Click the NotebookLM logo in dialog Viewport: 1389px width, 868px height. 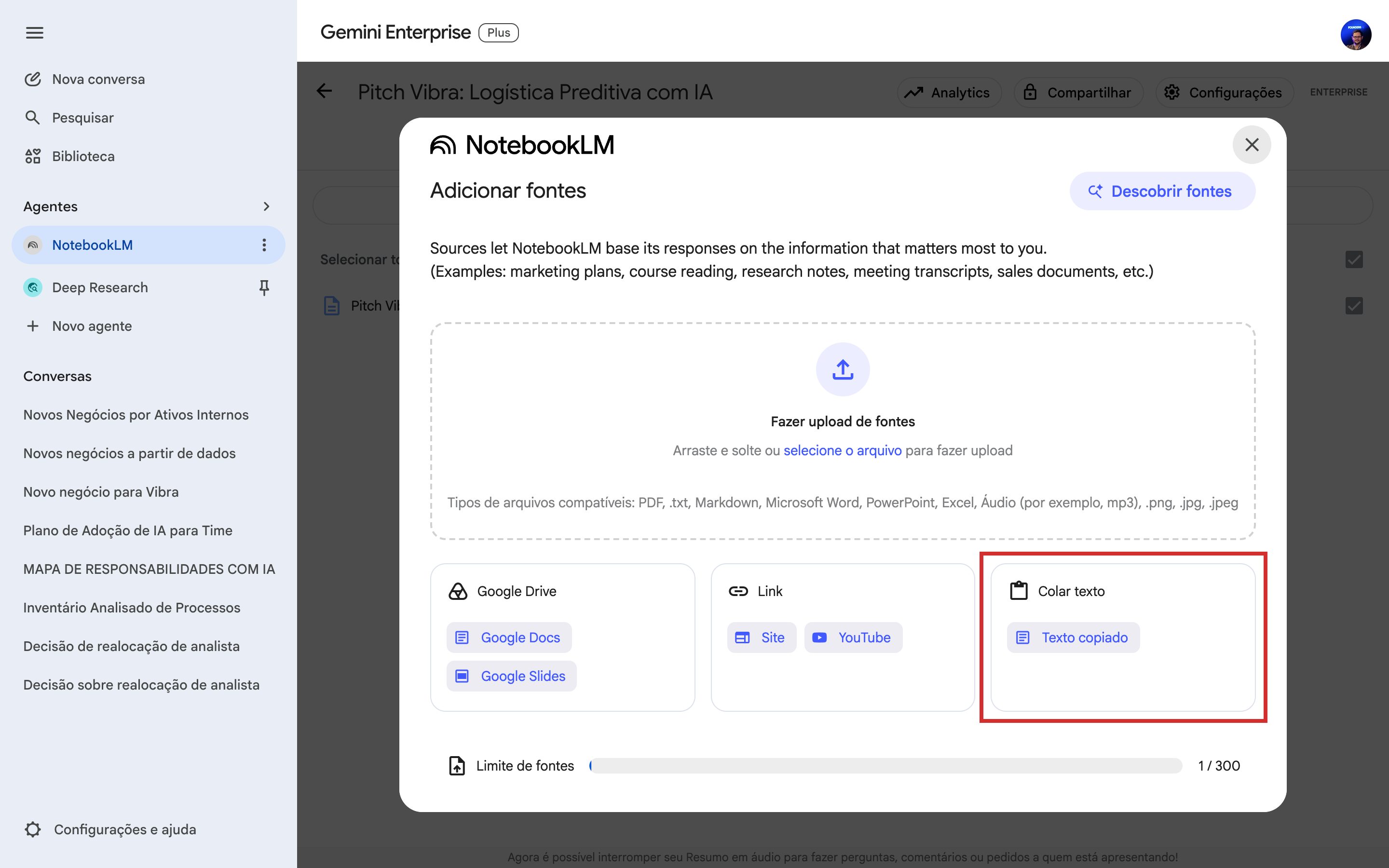(x=522, y=145)
